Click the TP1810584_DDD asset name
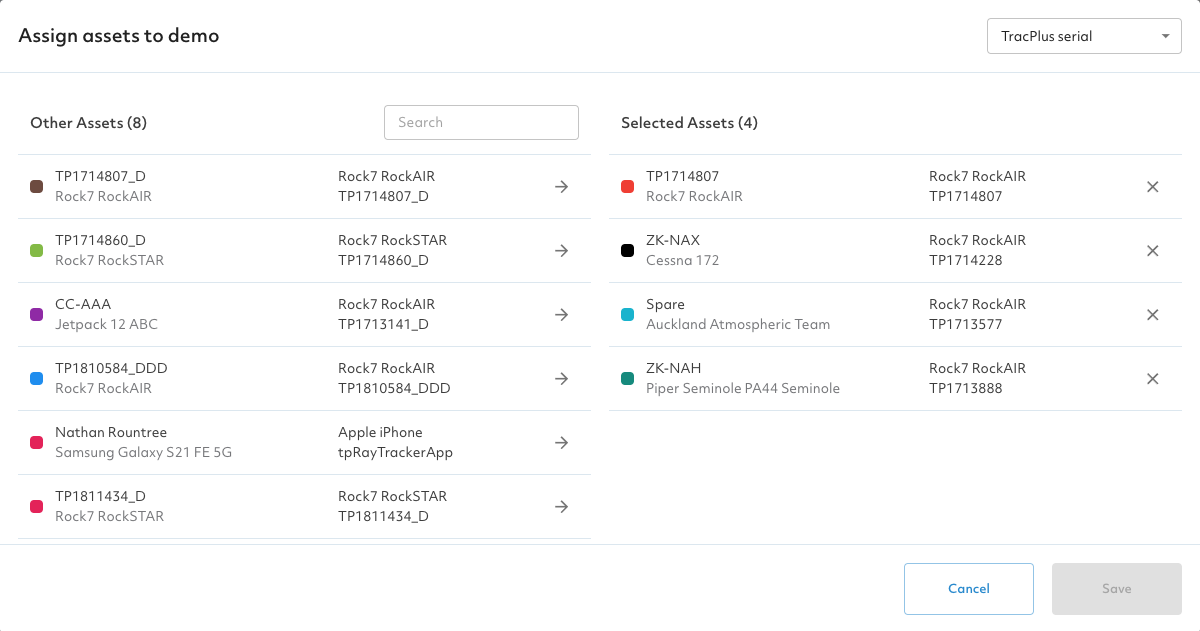Viewport: 1200px width, 631px height. click(x=111, y=368)
